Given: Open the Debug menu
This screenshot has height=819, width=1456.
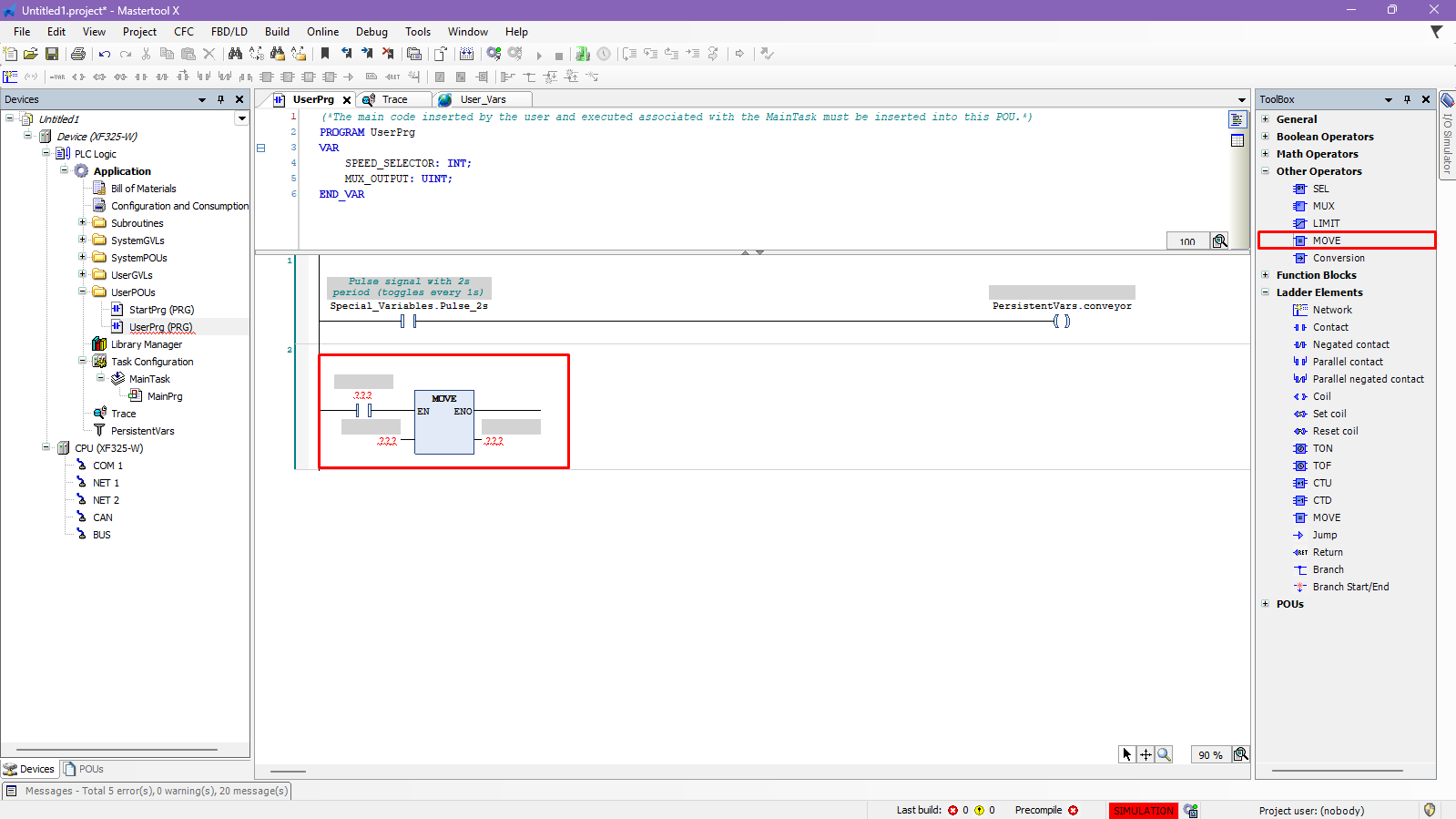Looking at the screenshot, I should tap(371, 32).
